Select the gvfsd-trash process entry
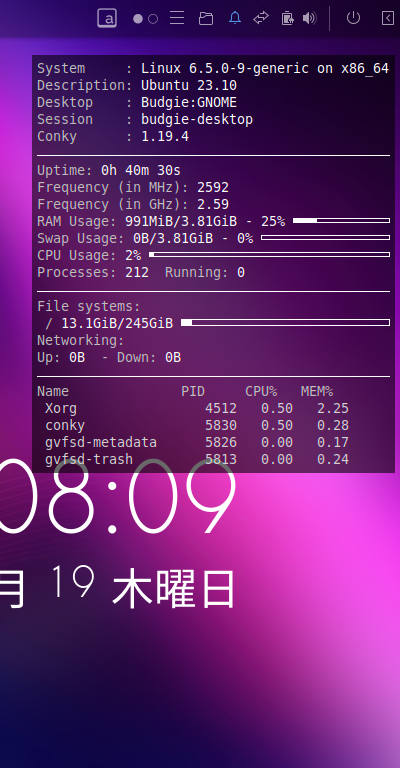The height and width of the screenshot is (768, 400). (x=197, y=459)
